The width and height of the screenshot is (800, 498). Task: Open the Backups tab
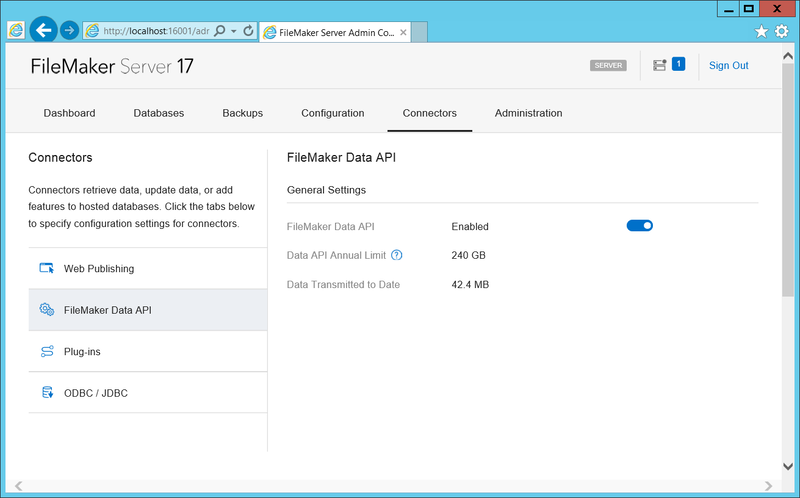coord(242,113)
